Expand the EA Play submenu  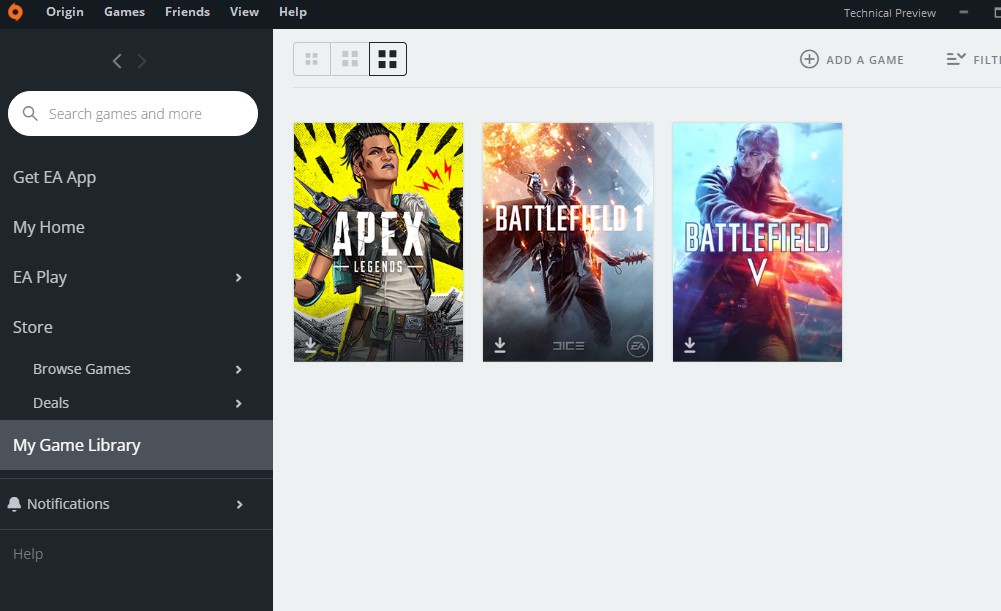pyautogui.click(x=238, y=277)
